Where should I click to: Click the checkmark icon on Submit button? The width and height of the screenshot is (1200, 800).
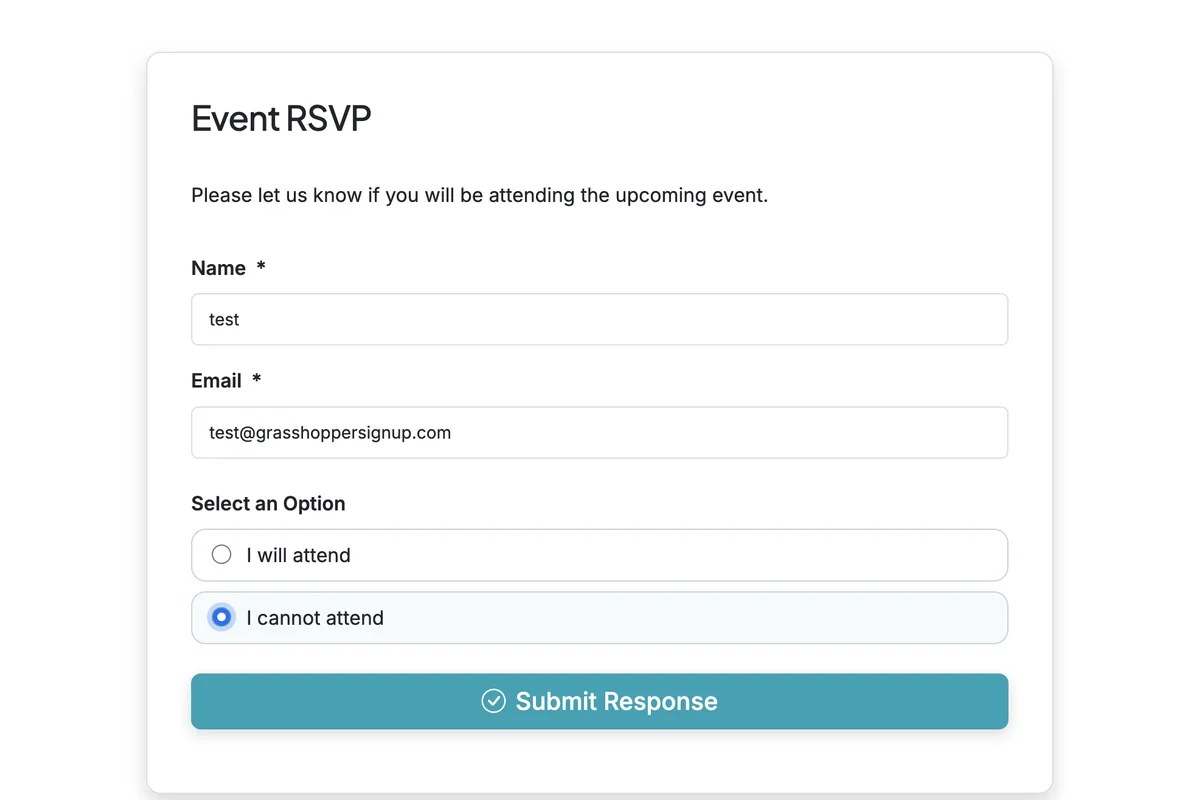click(x=493, y=701)
